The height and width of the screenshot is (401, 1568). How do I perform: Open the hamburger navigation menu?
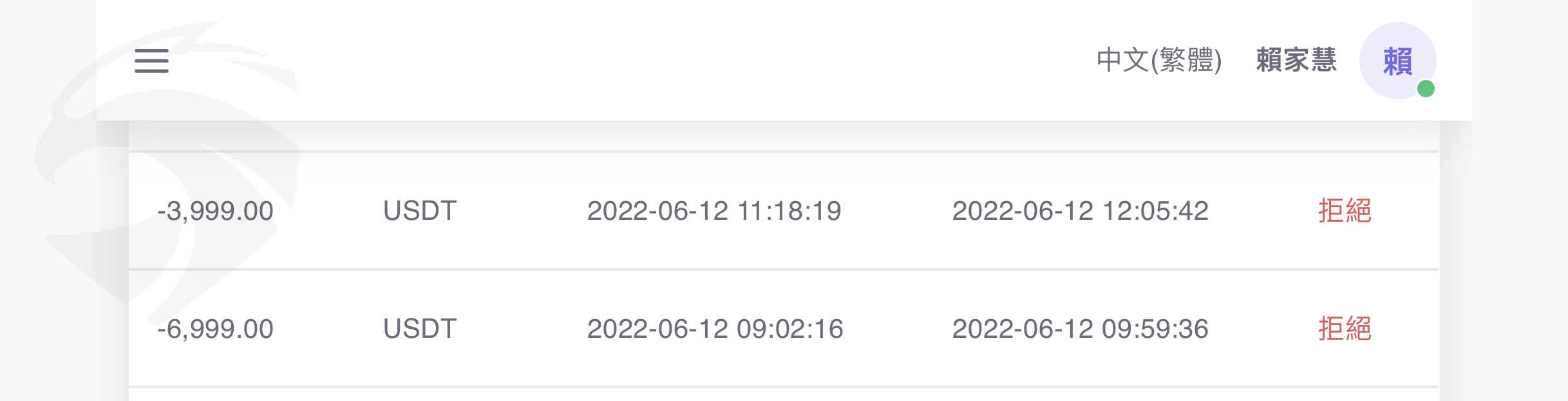151,61
